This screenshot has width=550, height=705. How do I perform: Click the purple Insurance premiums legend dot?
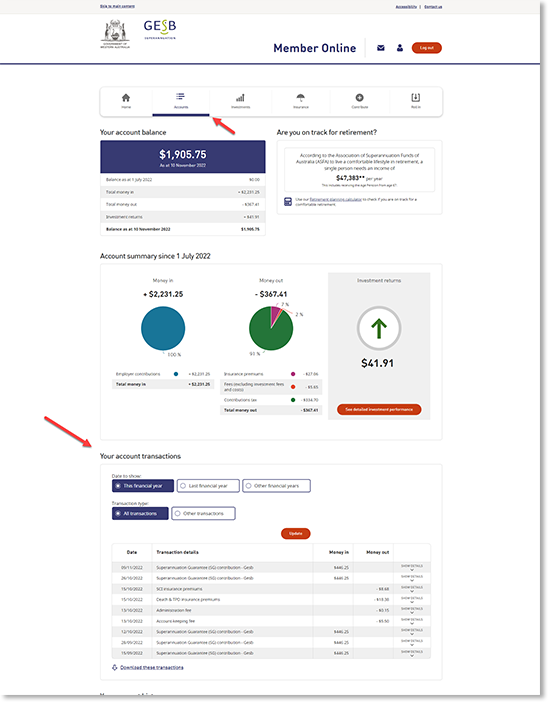[294, 375]
